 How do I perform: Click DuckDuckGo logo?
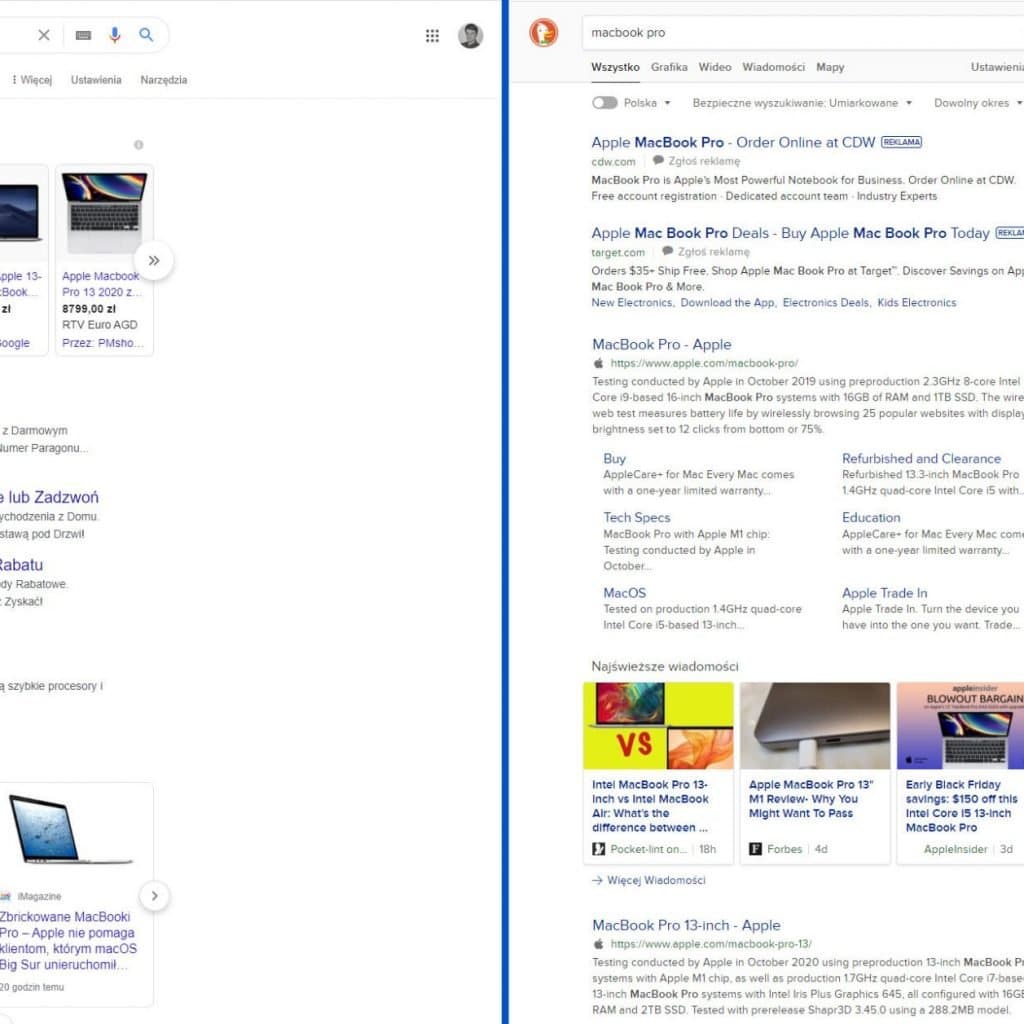click(543, 33)
